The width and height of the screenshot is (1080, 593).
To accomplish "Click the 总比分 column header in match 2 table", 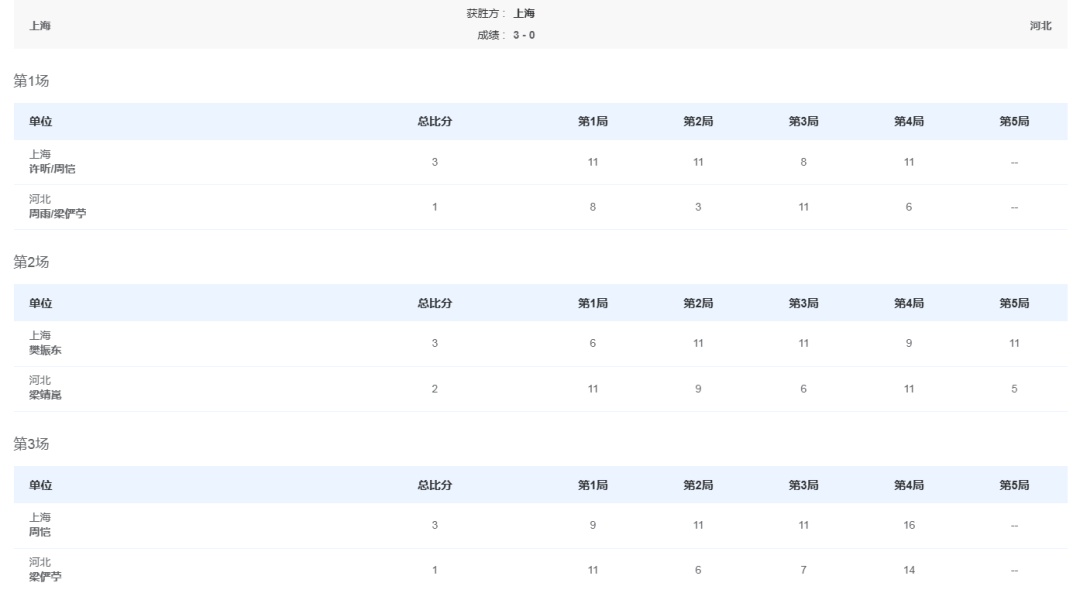I will (435, 303).
